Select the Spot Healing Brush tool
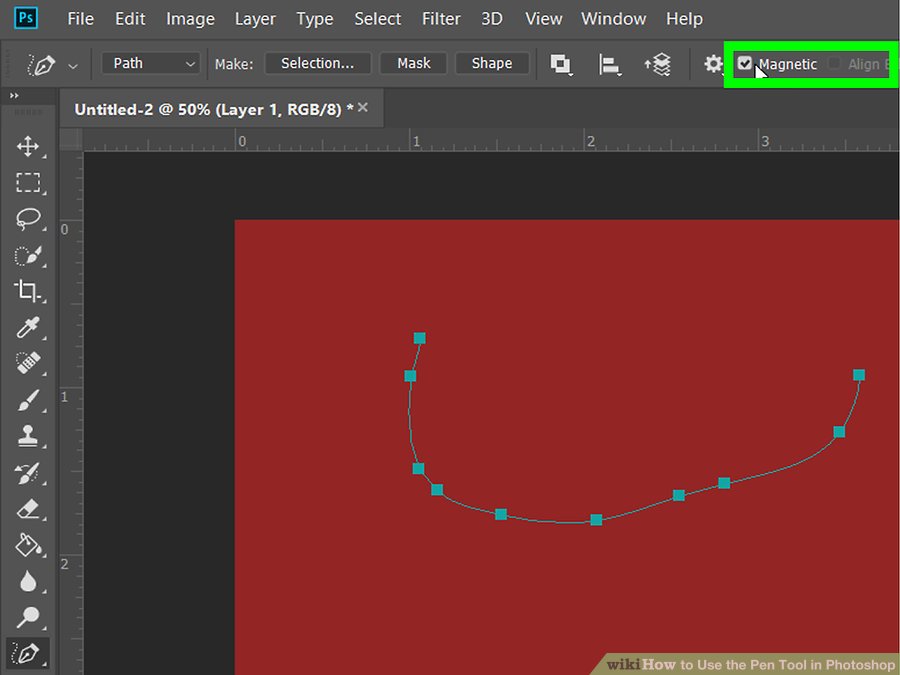This screenshot has width=900, height=675. [x=28, y=363]
